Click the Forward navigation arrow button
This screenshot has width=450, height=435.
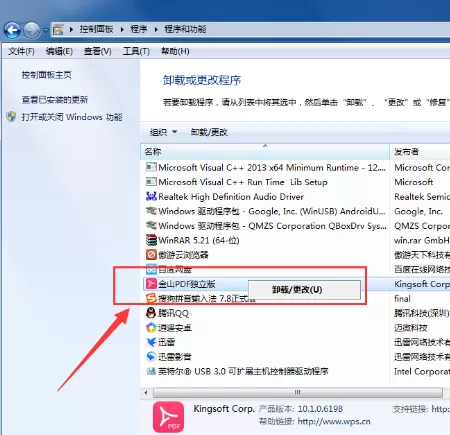point(32,30)
